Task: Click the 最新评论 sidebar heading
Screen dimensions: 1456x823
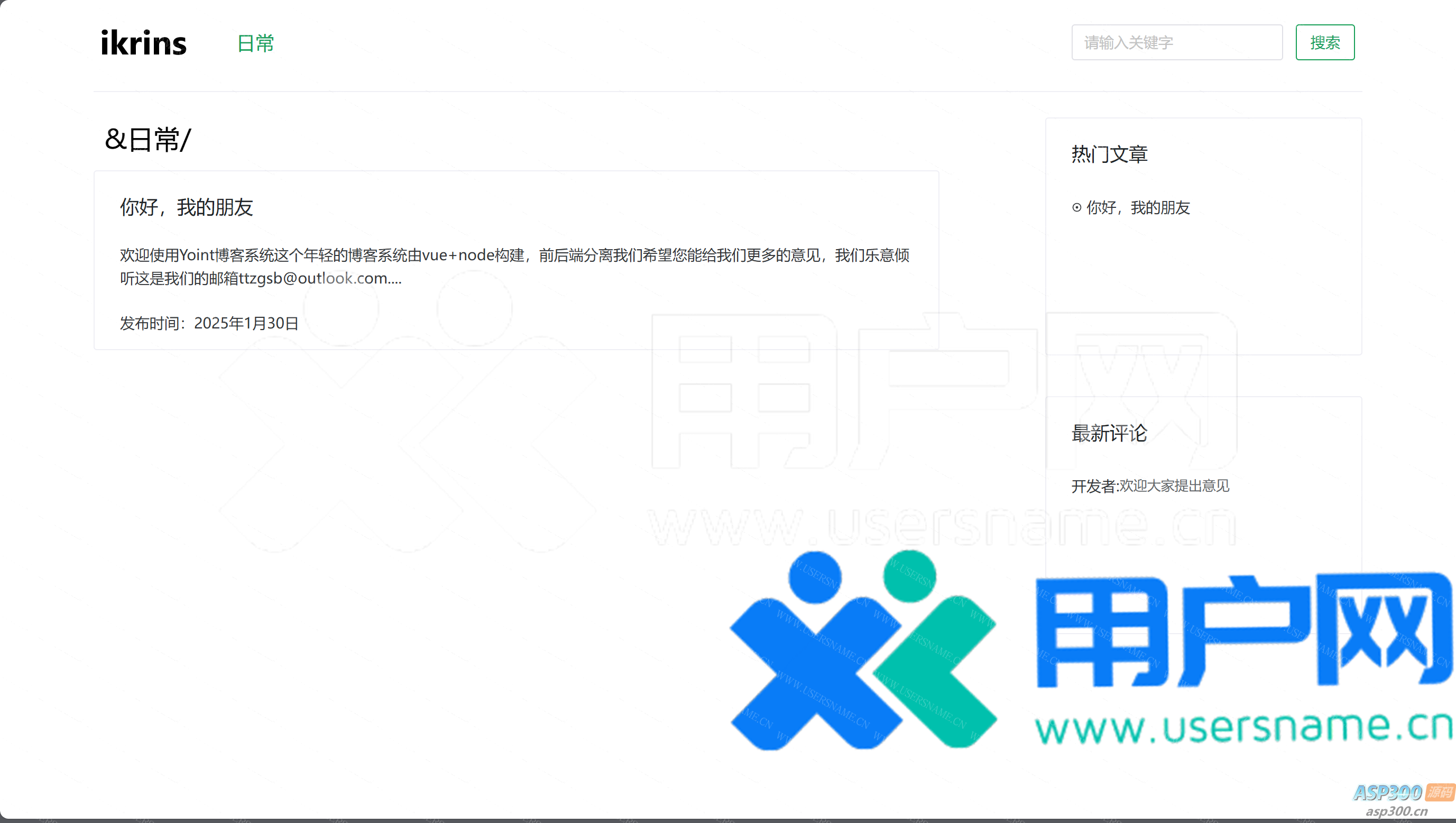Action: [x=1109, y=433]
